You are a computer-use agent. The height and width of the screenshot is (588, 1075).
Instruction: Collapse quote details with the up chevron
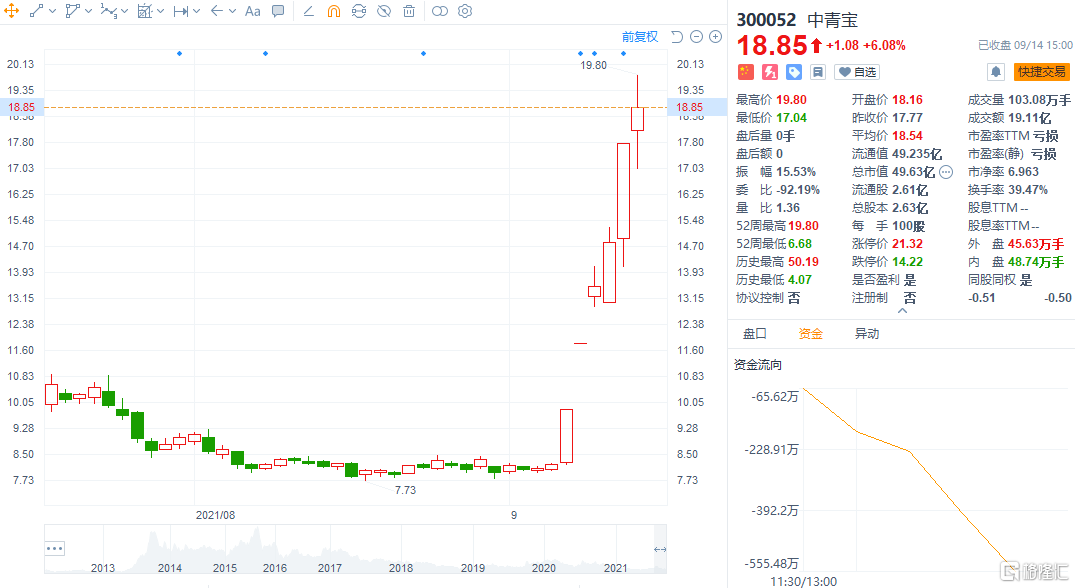pyautogui.click(x=902, y=311)
